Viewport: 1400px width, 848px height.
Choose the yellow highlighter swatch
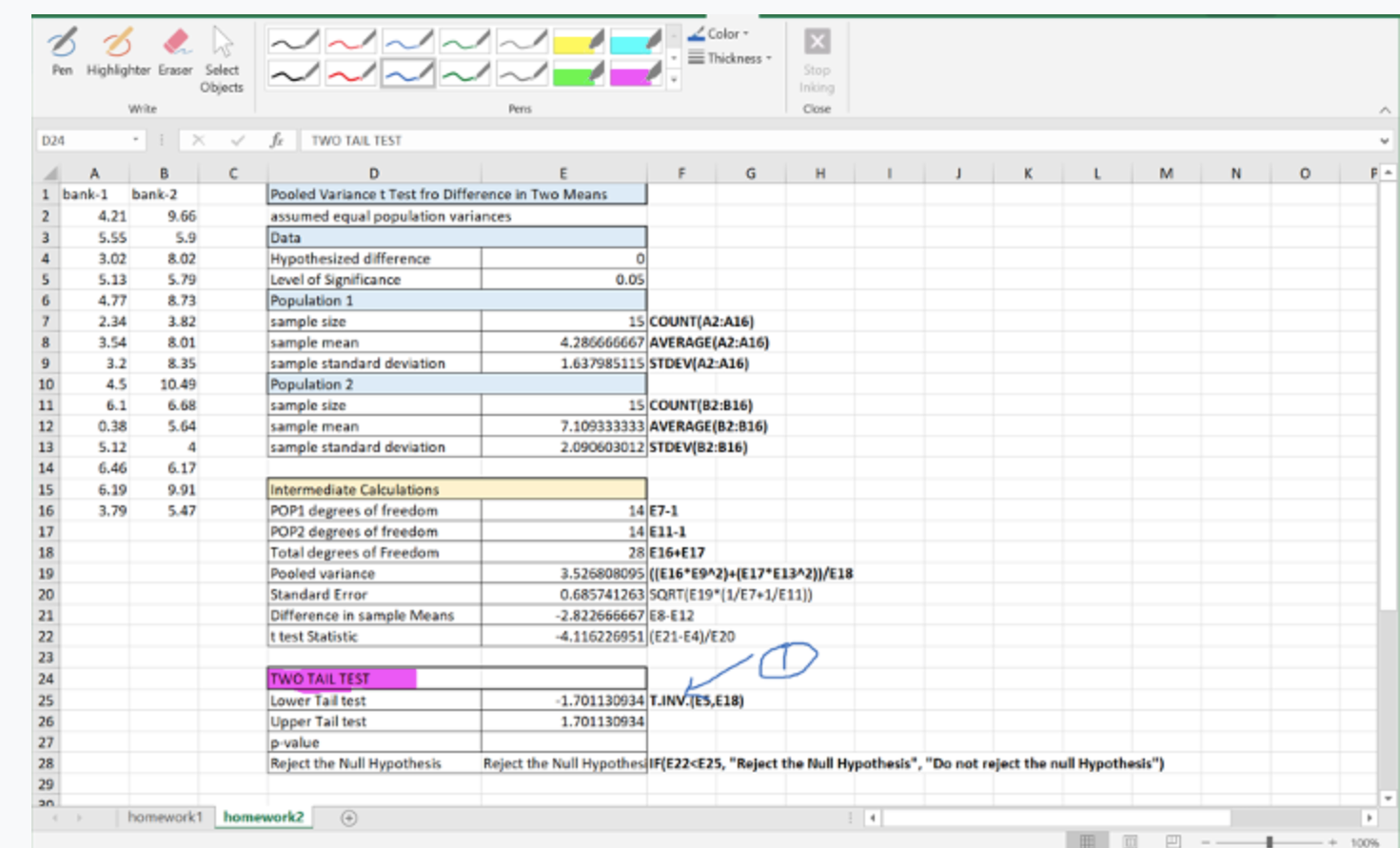pyautogui.click(x=579, y=41)
